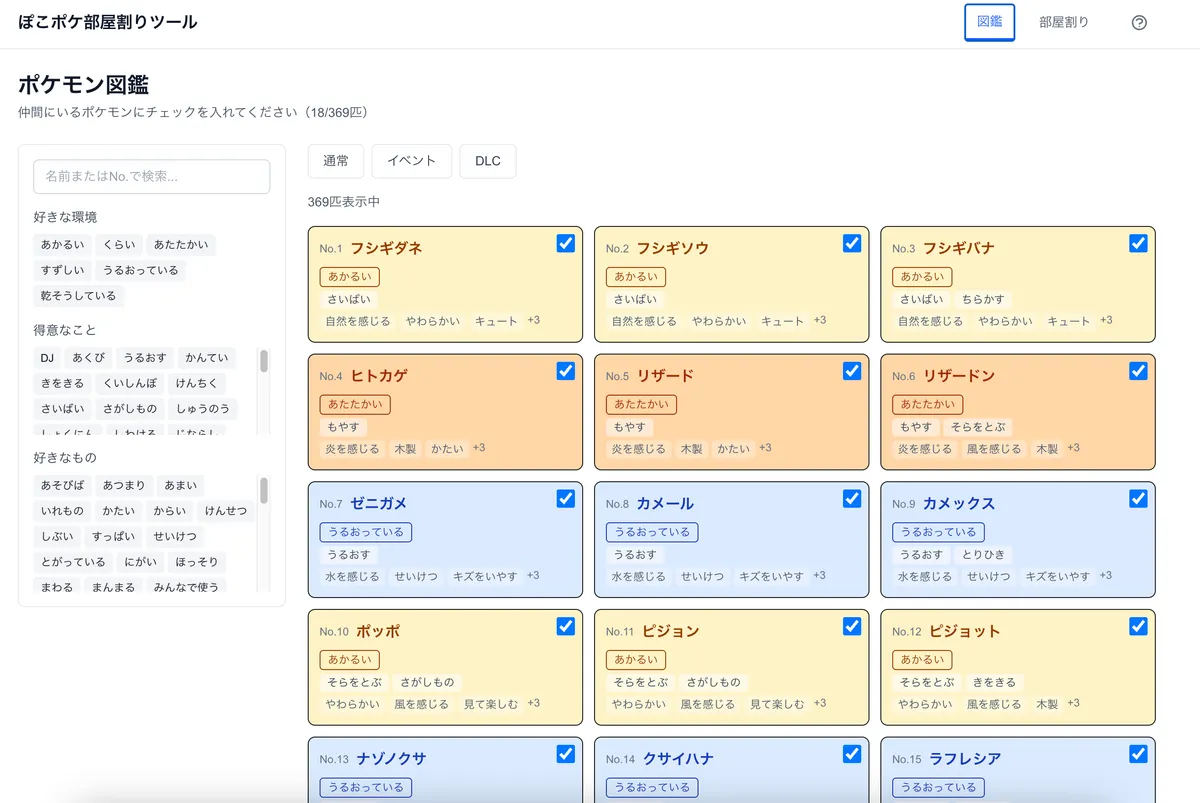The width and height of the screenshot is (1200, 803).
Task: Filter environment by すずしい
Action: click(x=62, y=270)
